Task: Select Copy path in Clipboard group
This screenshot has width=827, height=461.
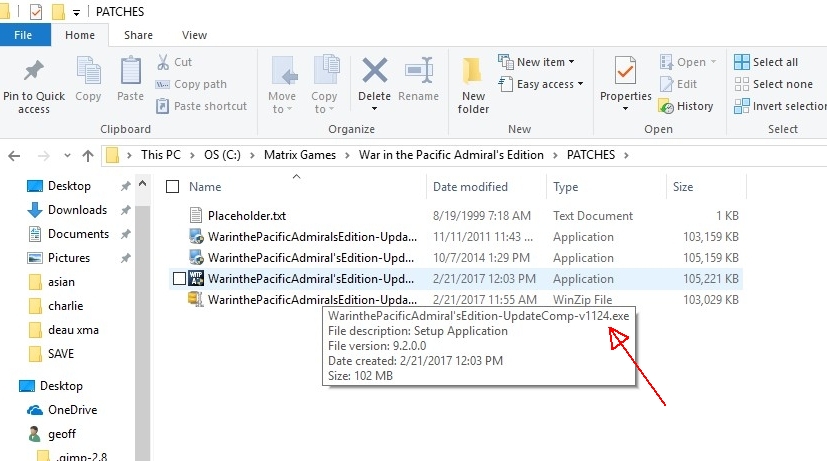Action: point(191,84)
